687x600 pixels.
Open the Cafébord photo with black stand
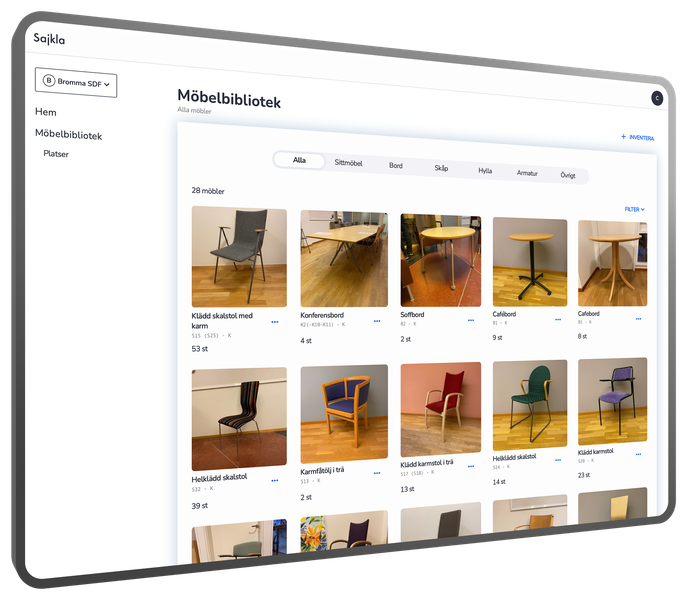[530, 262]
